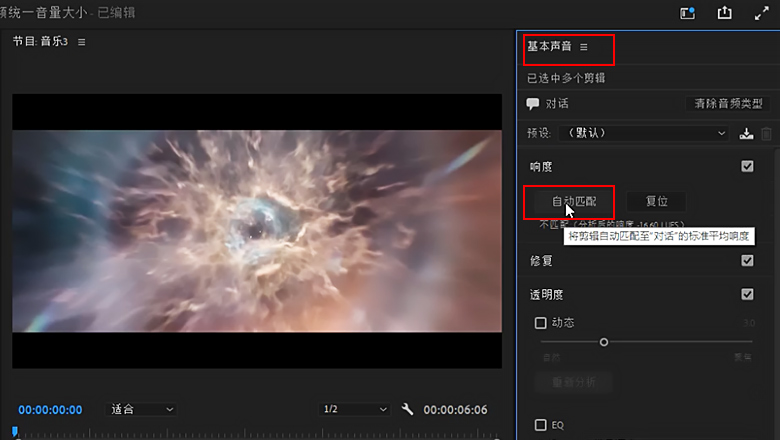Click the 已选中多个剪辑 label

566,78
